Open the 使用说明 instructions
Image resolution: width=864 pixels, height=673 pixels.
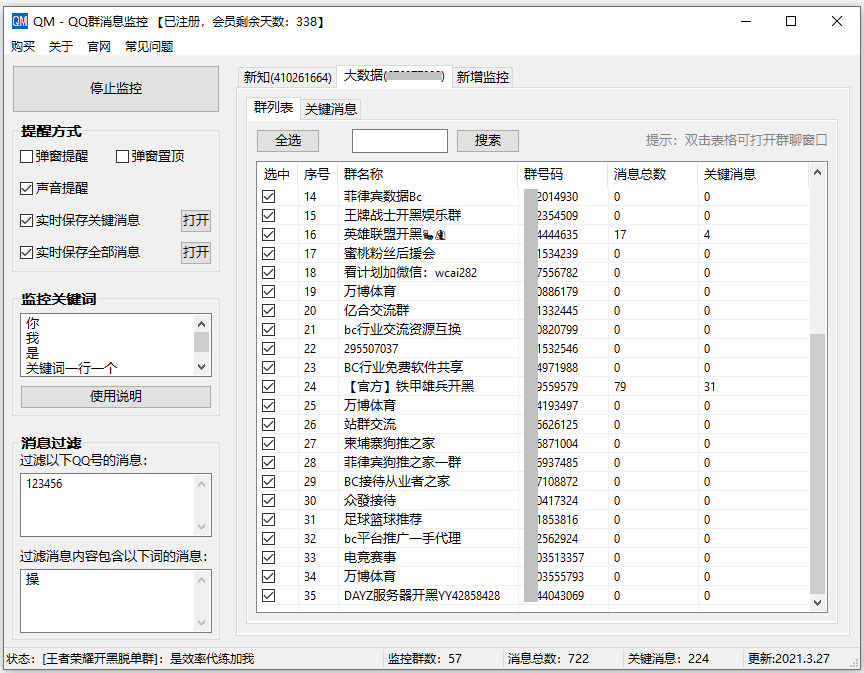point(116,396)
